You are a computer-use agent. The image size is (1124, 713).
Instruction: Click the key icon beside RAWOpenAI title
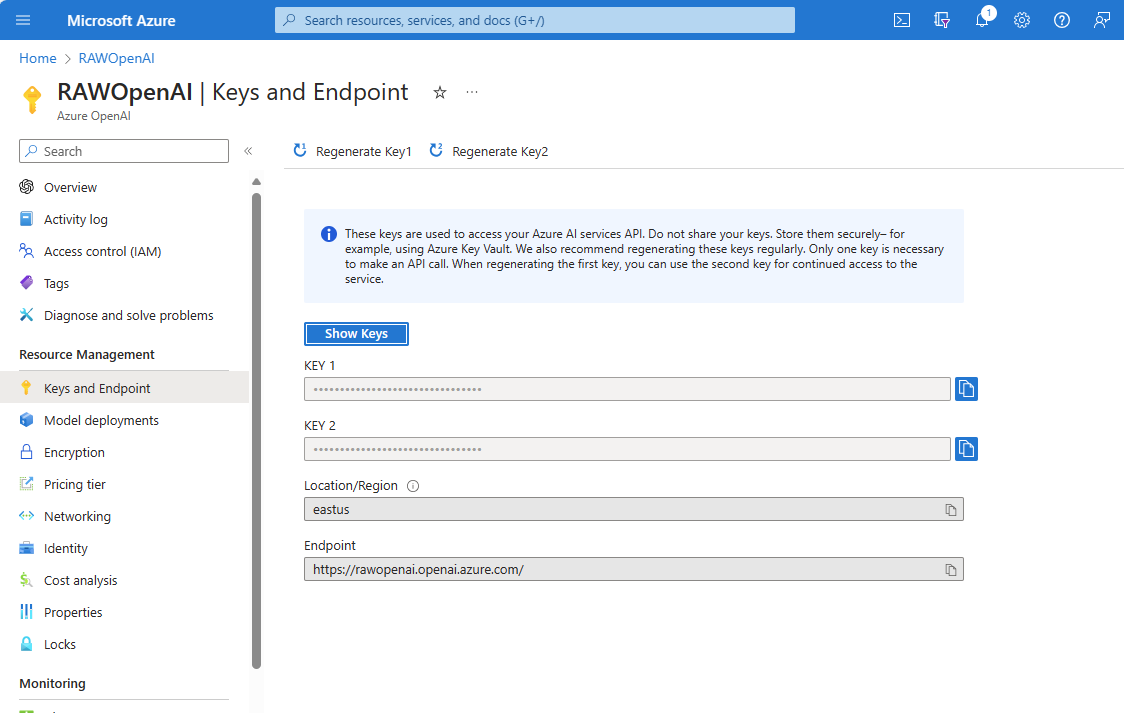(x=32, y=100)
